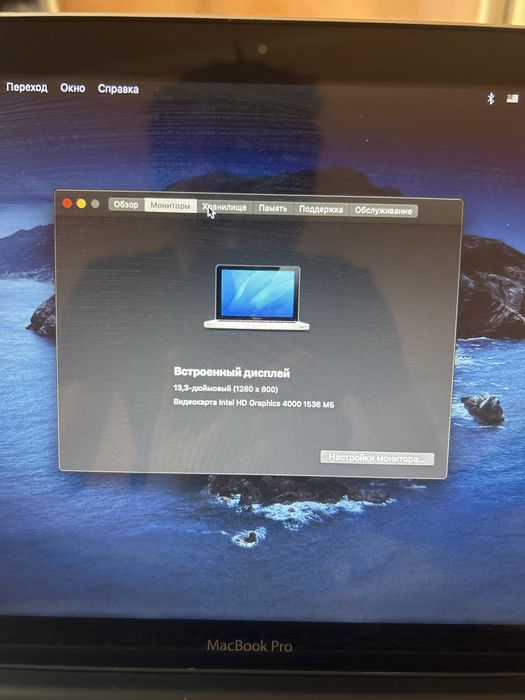This screenshot has height=700, width=525.
Task: Switch to the Обзор tab
Action: click(x=126, y=204)
